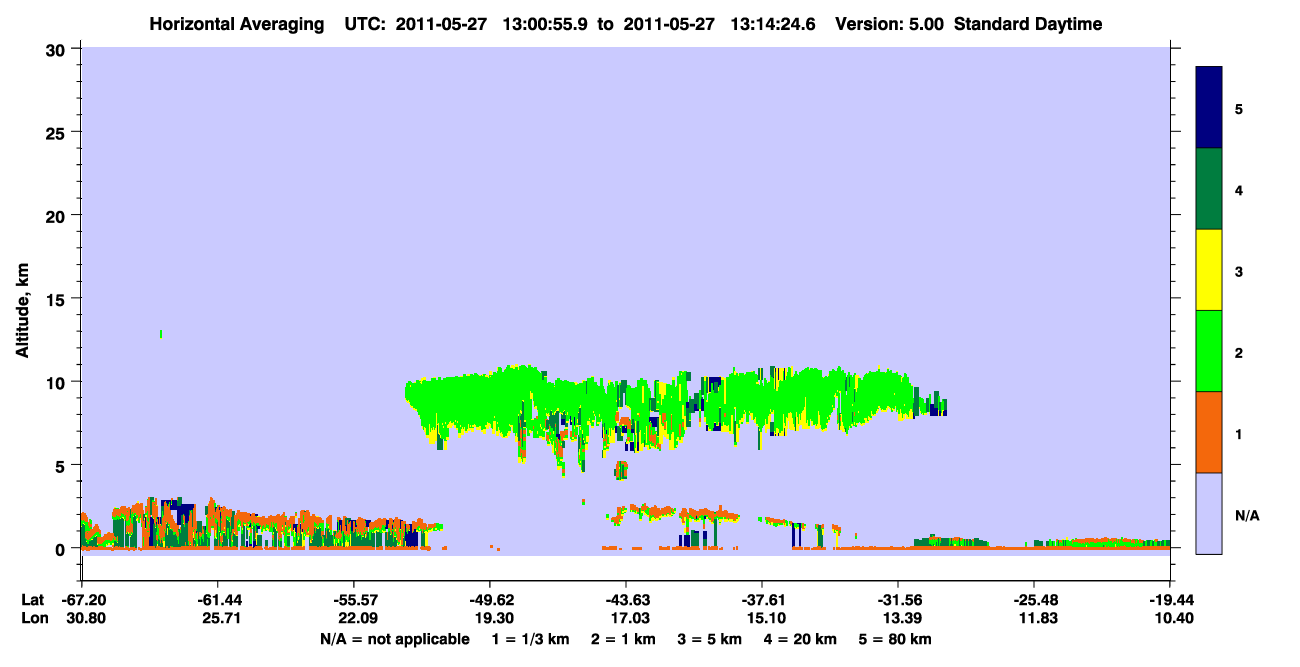
Task: Click the bright green colorbar segment labeled 2
Action: coord(1209,351)
